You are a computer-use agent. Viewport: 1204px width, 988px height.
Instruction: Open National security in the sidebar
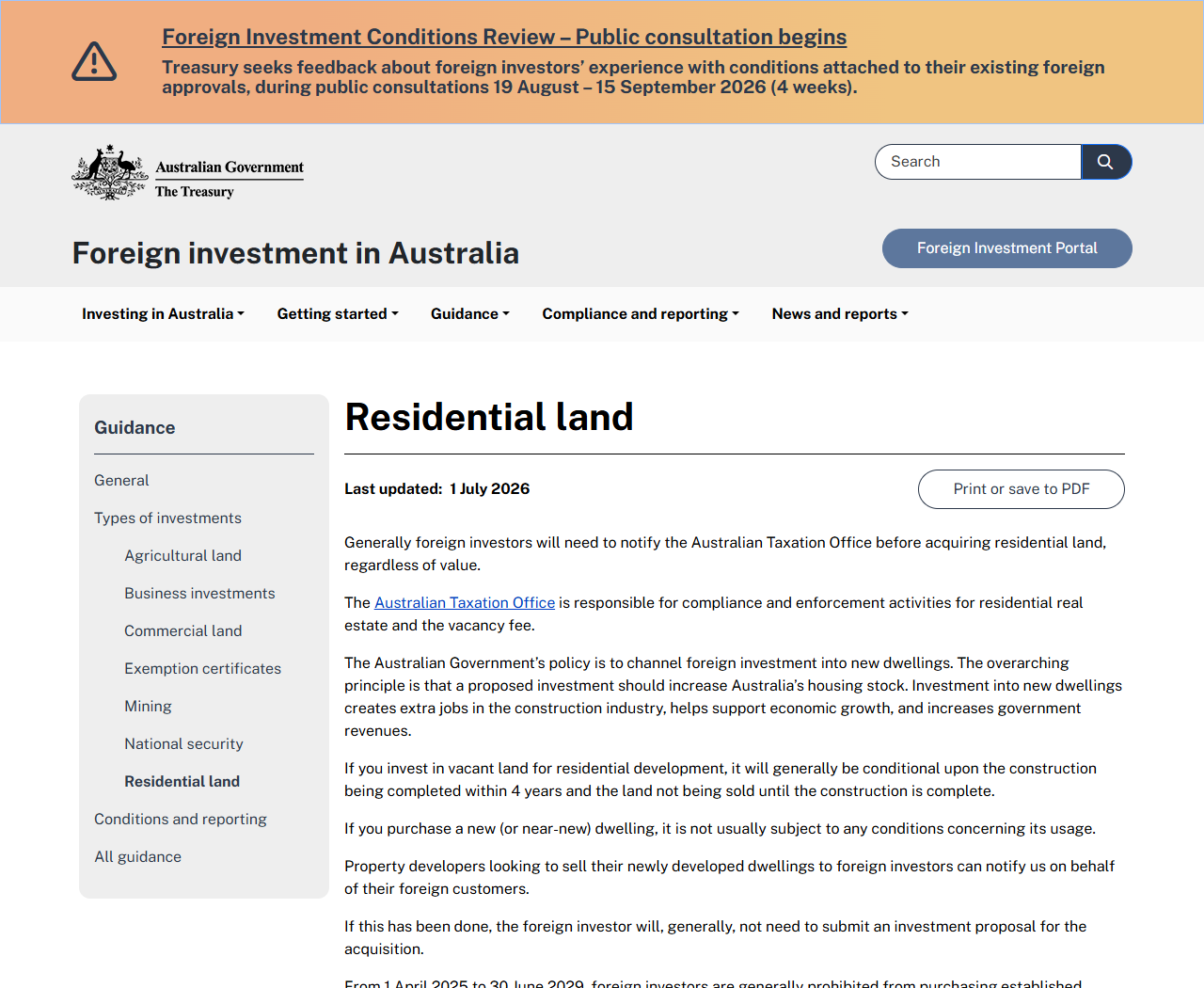coord(183,743)
